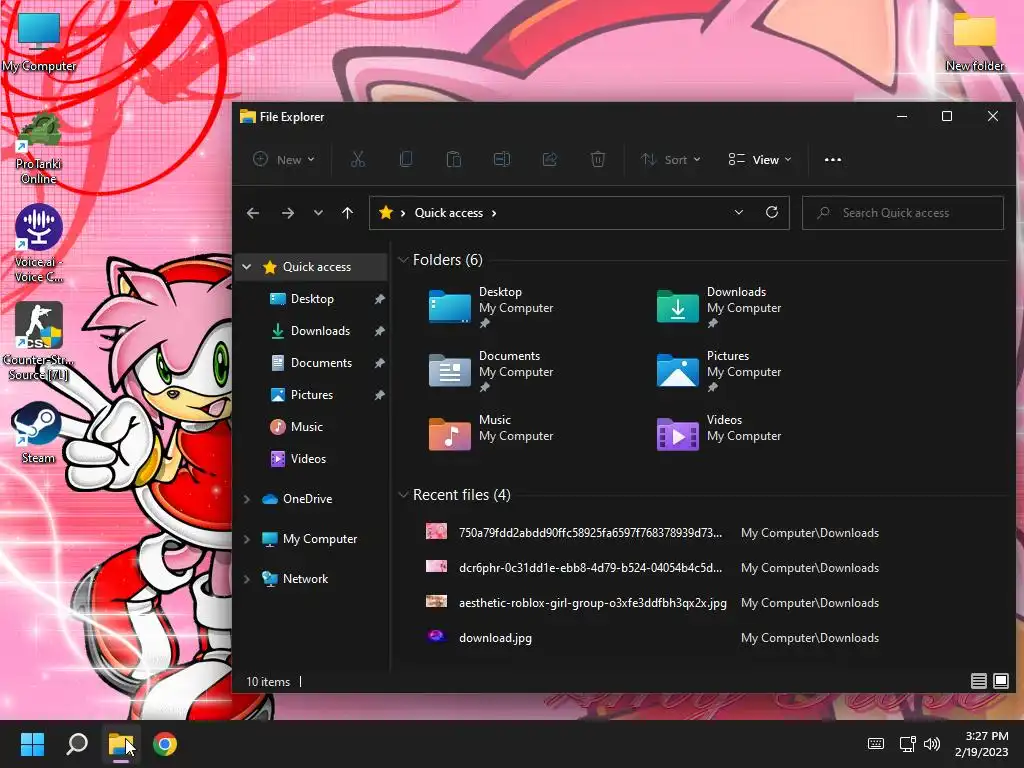The width and height of the screenshot is (1024, 768).
Task: Click the touch keyboard tray icon
Action: pos(876,744)
